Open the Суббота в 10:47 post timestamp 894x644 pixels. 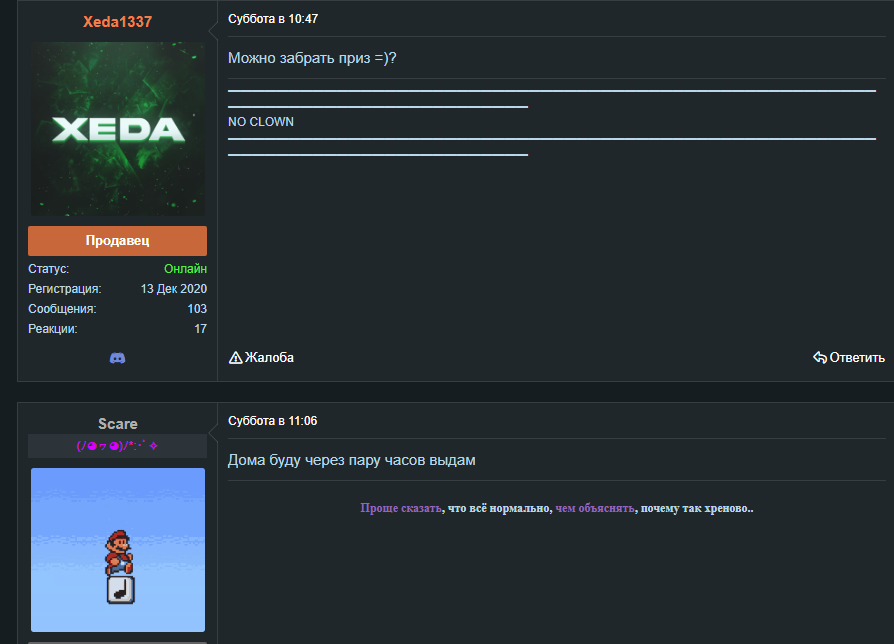coord(273,19)
